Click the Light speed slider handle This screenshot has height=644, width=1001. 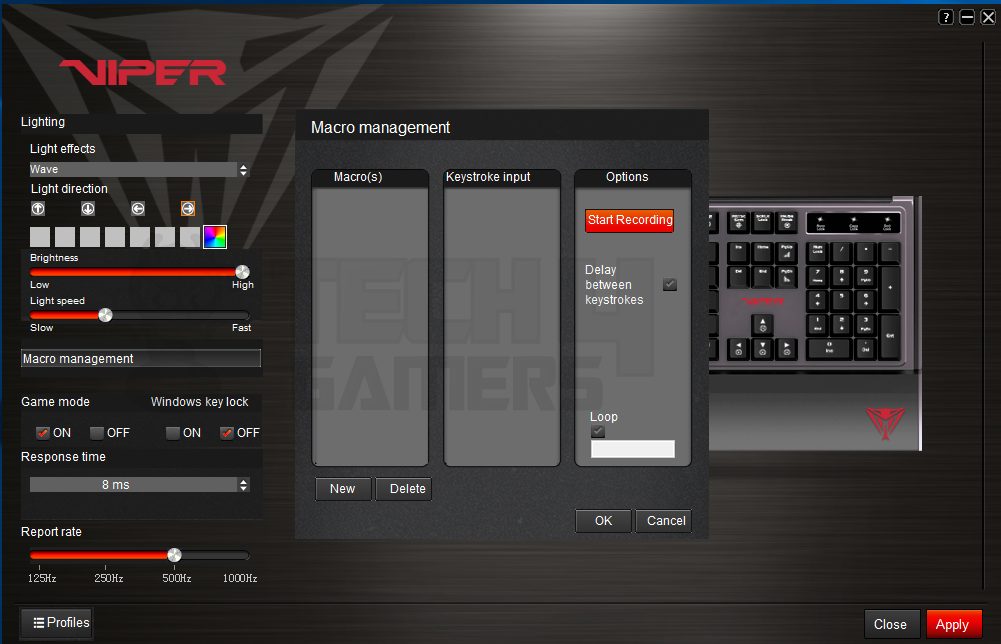coord(105,315)
